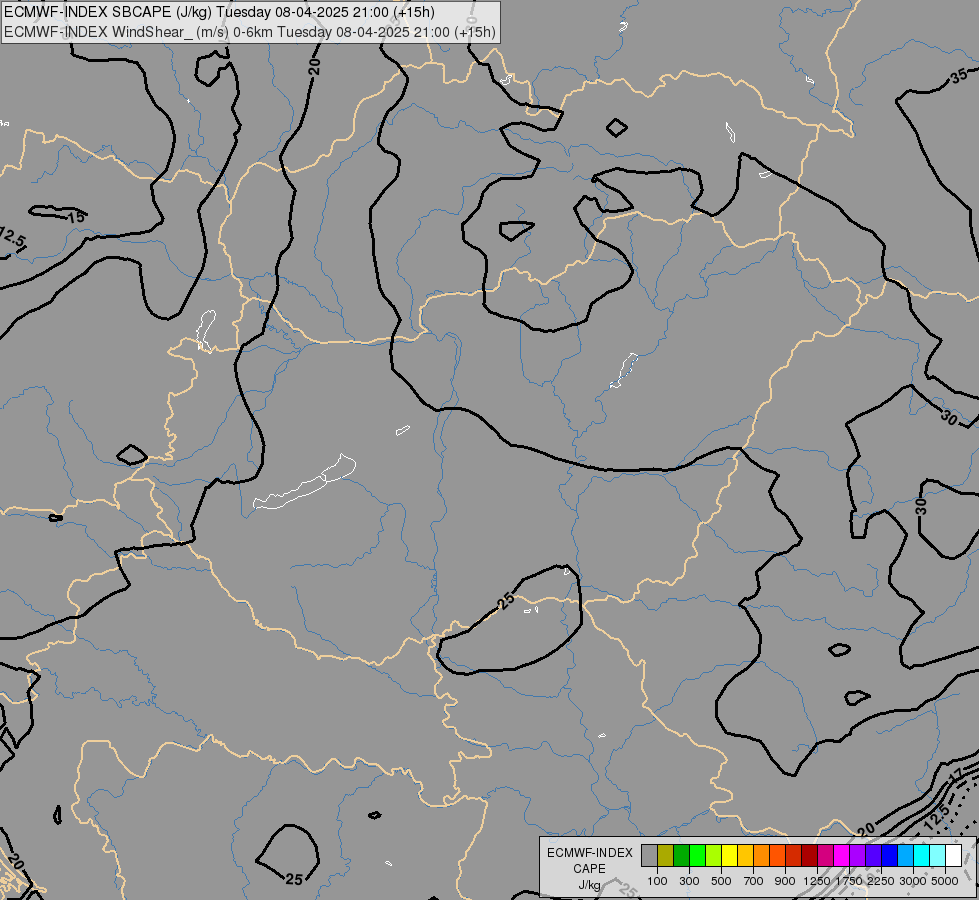The height and width of the screenshot is (900, 979).
Task: Click the pure yellow legend swatch
Action: coord(729,855)
